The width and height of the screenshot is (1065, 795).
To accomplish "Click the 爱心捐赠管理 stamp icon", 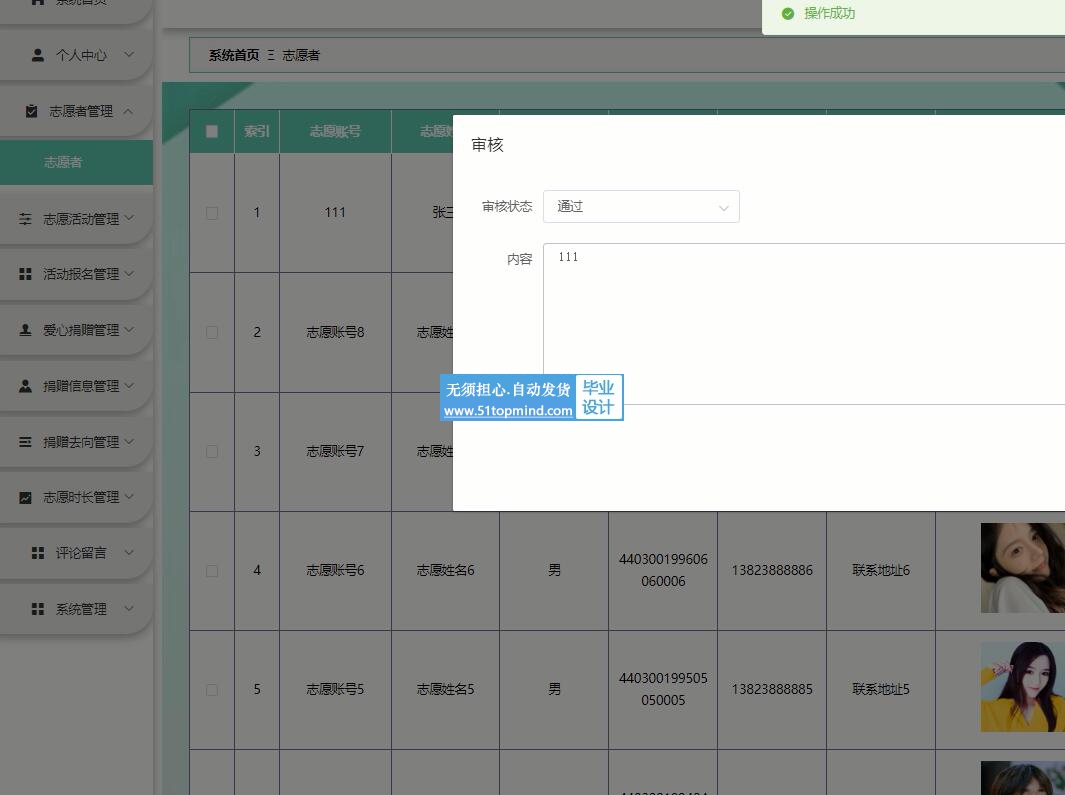I will tap(25, 330).
